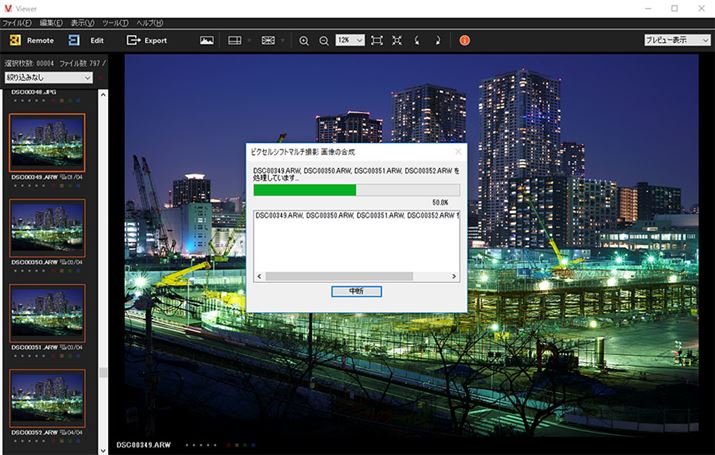Select the DSC00350.ARW thumbnail
Image resolution: width=715 pixels, height=455 pixels.
pyautogui.click(x=47, y=226)
